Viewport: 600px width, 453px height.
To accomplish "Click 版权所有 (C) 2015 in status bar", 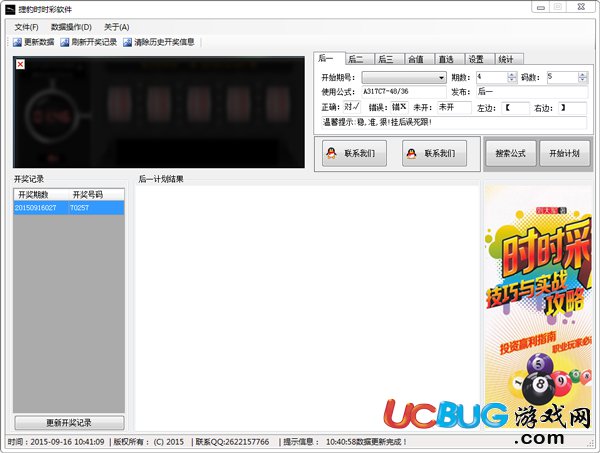I will 148,442.
